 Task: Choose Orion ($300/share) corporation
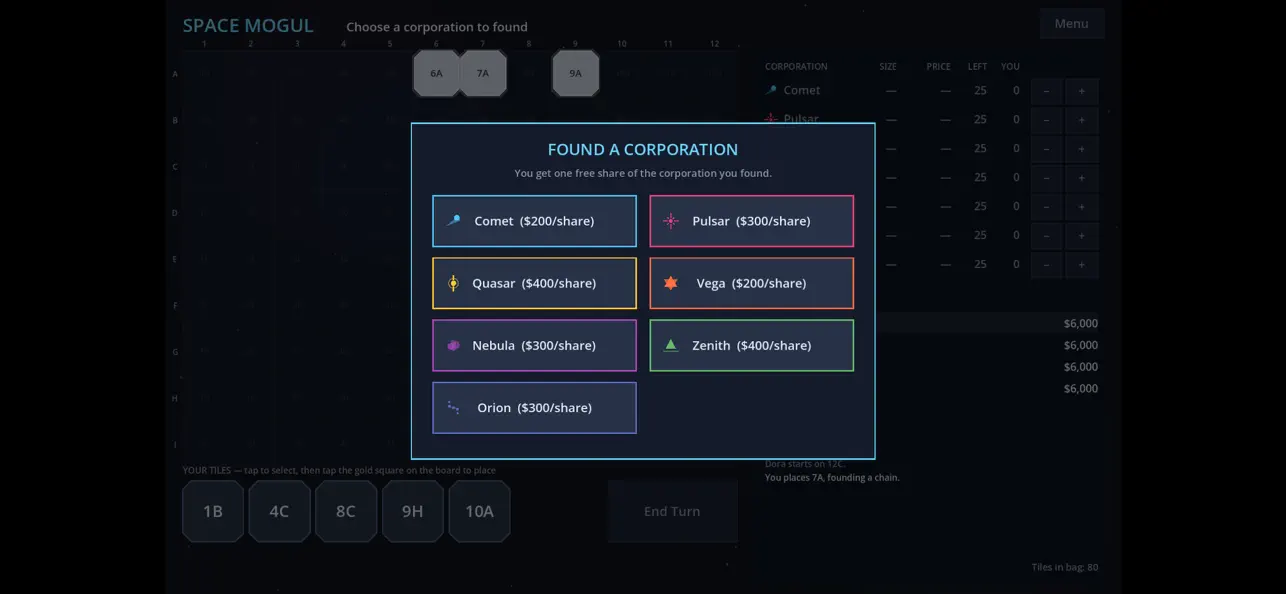tap(534, 407)
